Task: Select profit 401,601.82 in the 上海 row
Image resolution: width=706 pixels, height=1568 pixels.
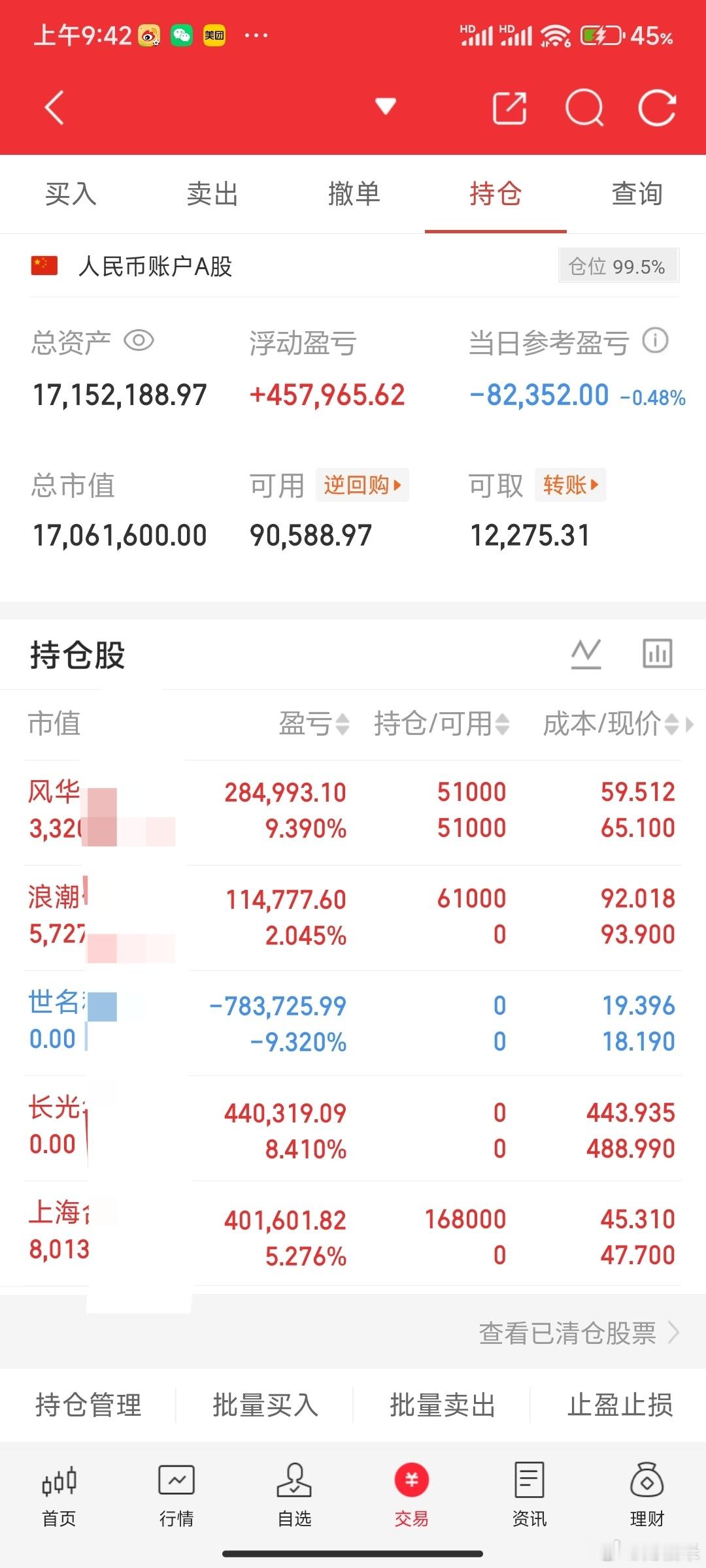Action: (285, 1220)
